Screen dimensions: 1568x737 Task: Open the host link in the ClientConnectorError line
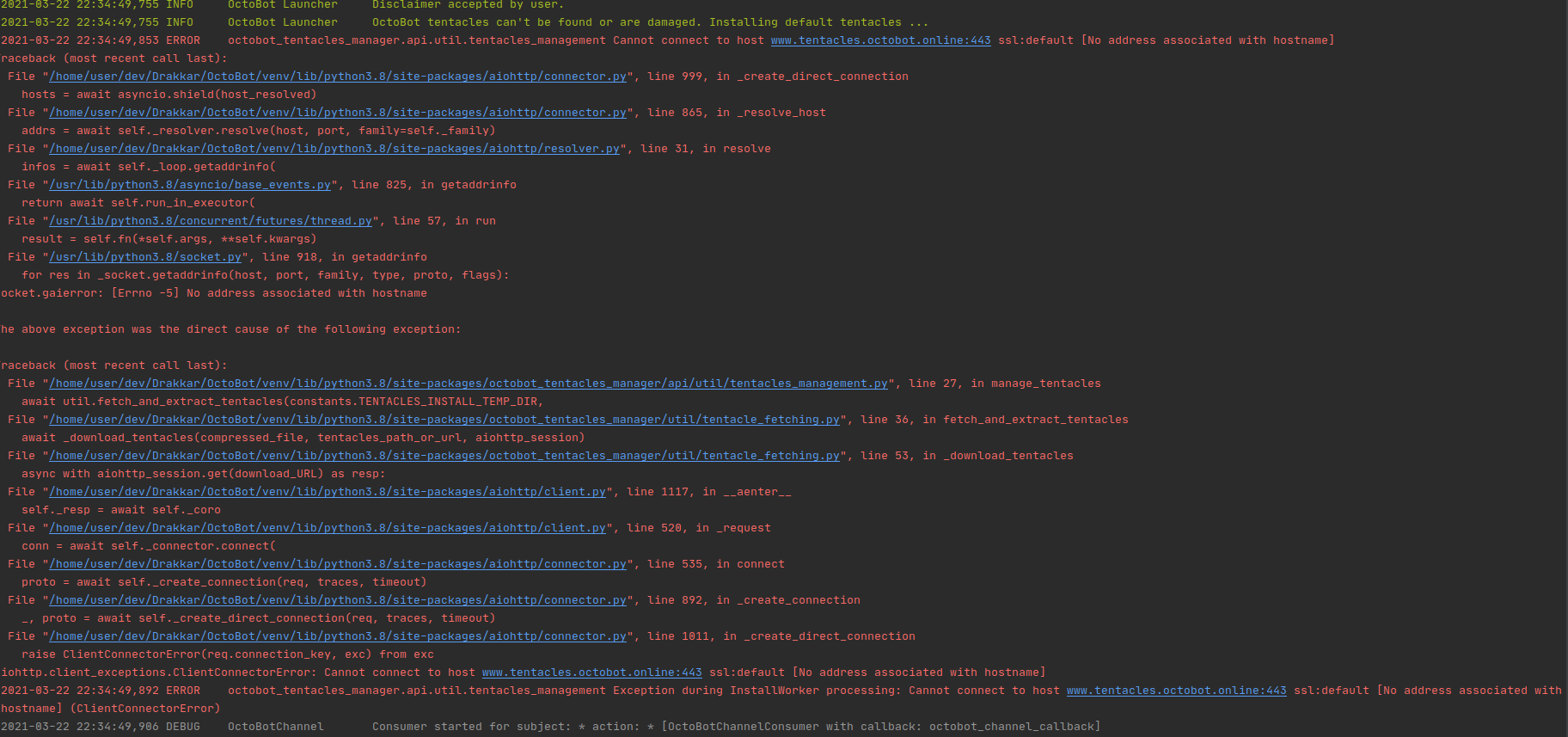click(x=591, y=673)
